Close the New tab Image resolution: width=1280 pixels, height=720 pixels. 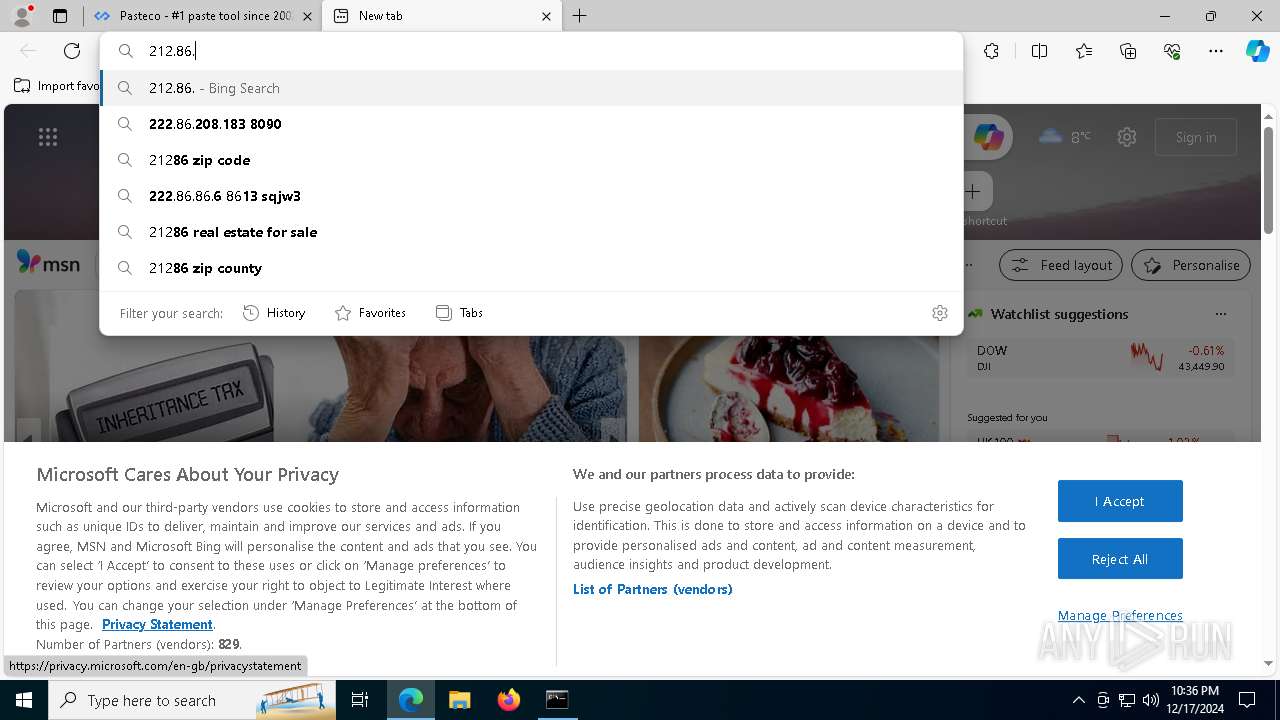click(x=546, y=16)
